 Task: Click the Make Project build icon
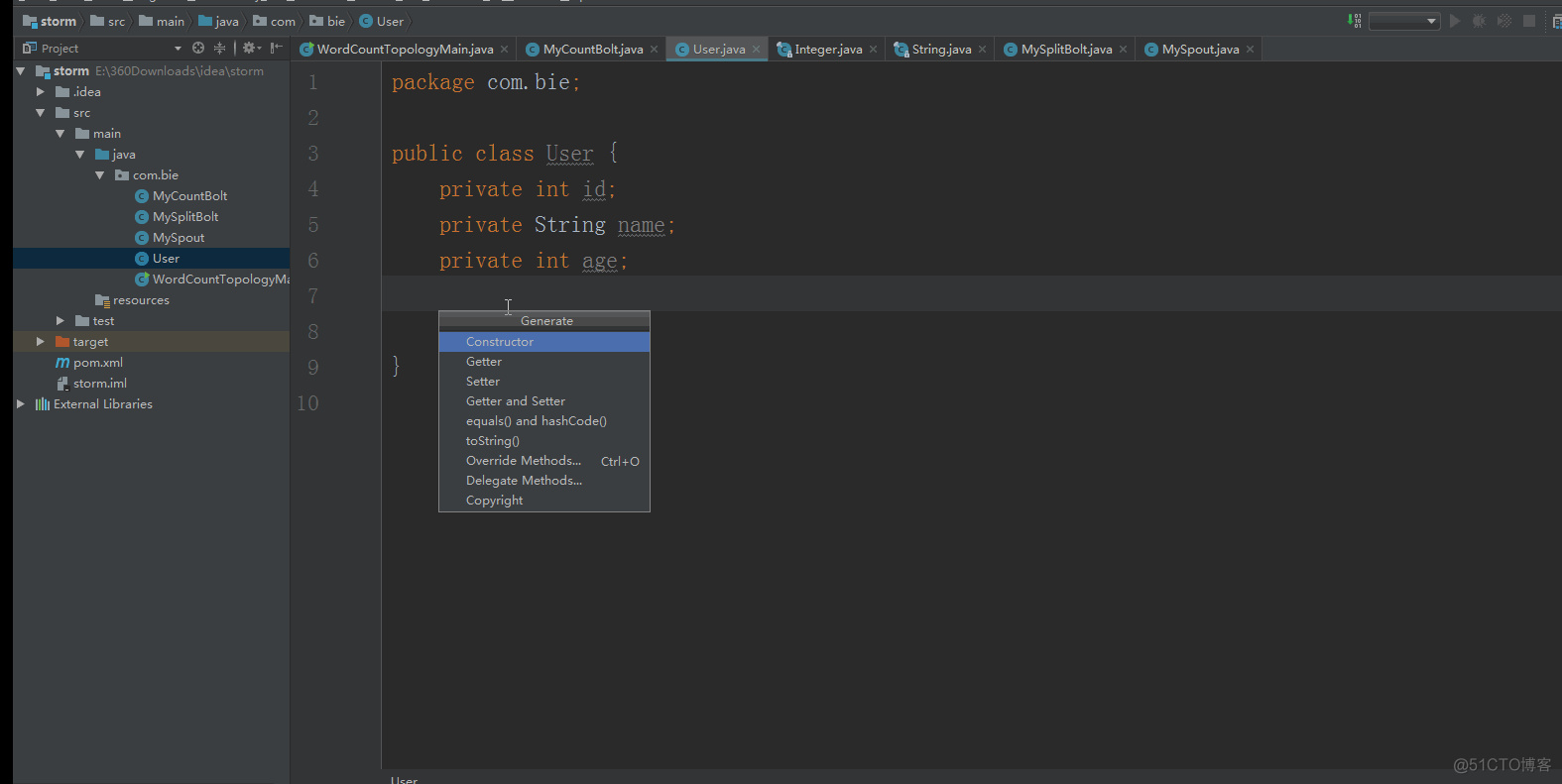click(x=1354, y=21)
